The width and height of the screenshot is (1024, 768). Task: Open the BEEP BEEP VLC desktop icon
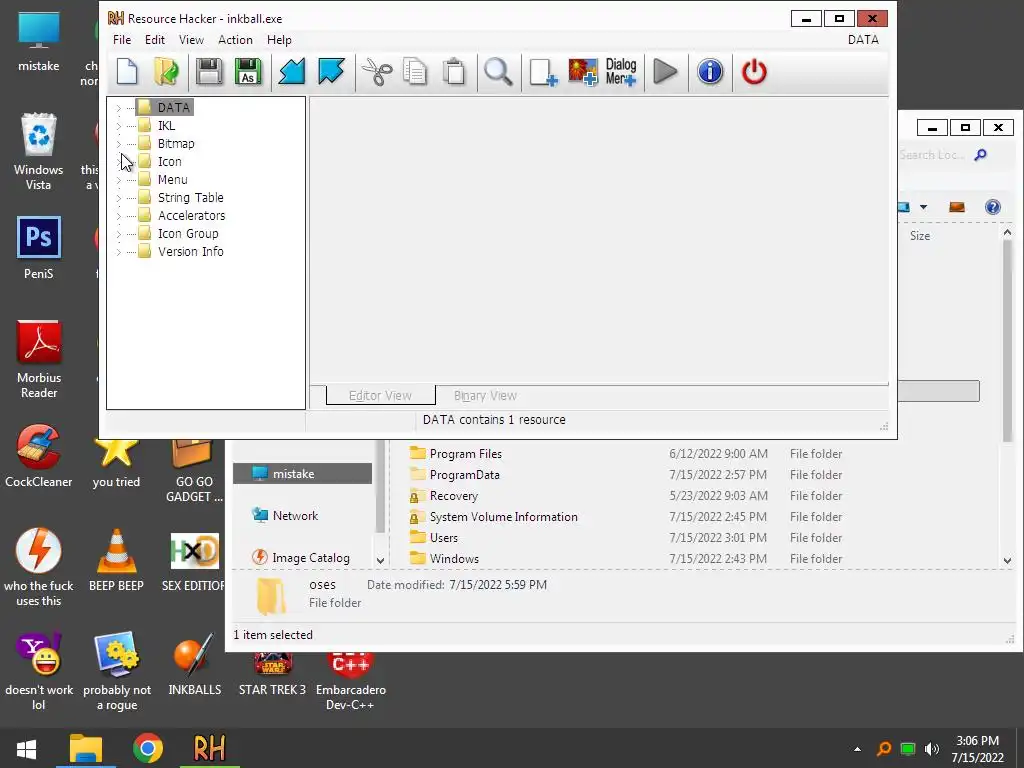tap(116, 560)
